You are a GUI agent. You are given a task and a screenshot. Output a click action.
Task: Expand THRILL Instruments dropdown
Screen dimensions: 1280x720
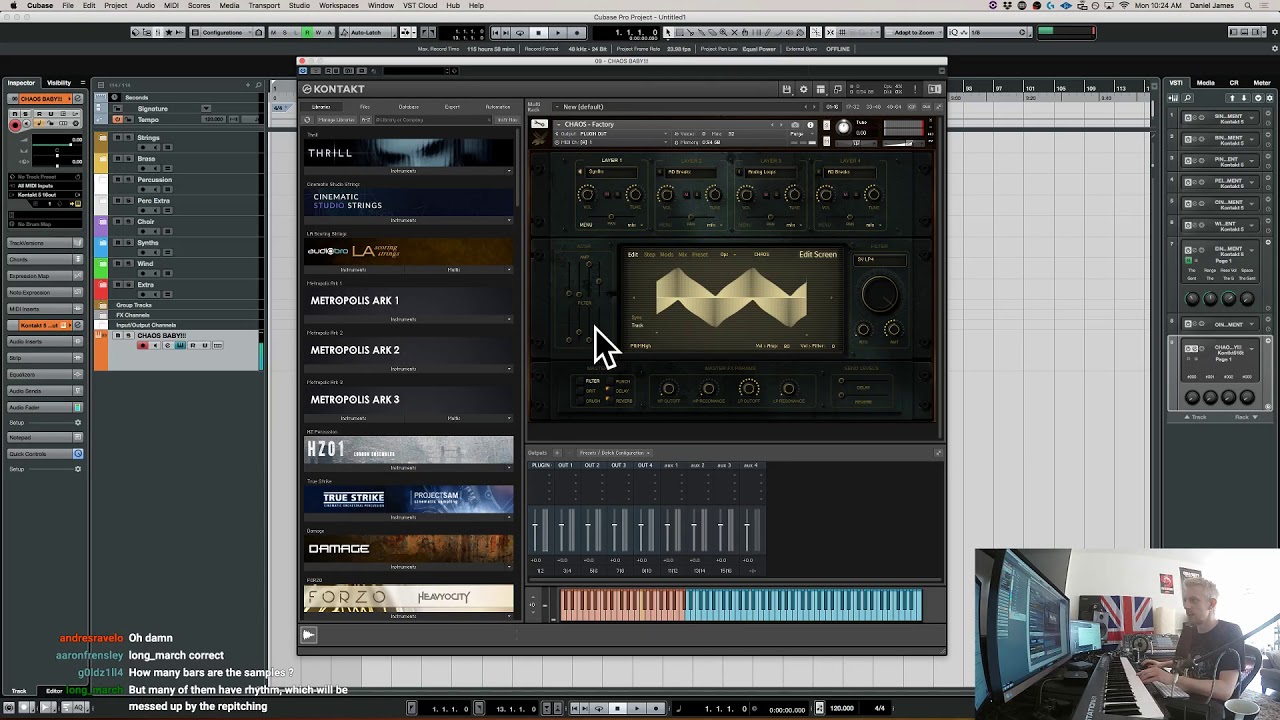point(408,171)
